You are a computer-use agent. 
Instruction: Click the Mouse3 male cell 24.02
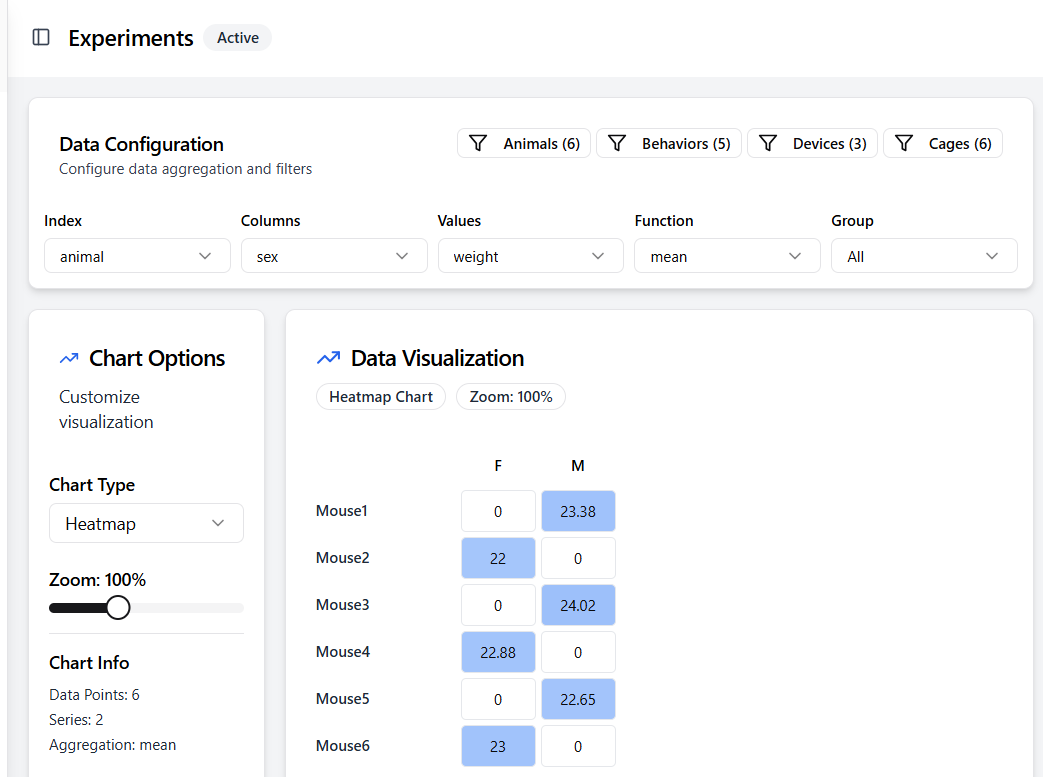[578, 605]
